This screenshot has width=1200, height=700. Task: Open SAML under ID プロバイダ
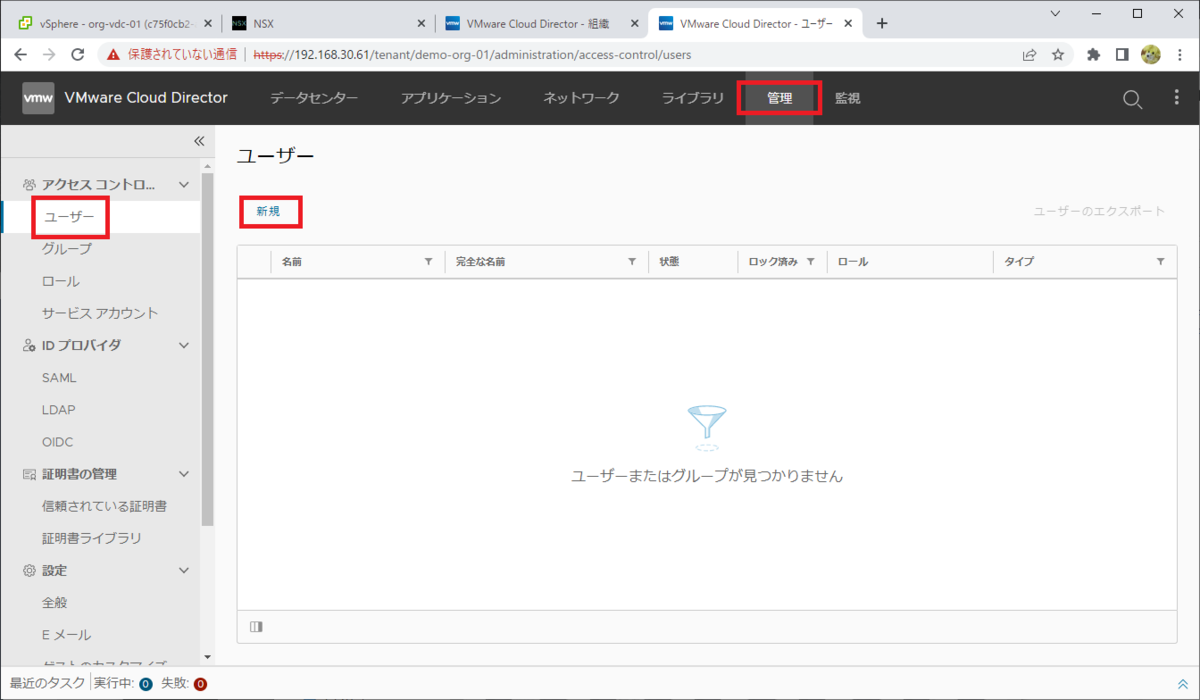coord(59,378)
